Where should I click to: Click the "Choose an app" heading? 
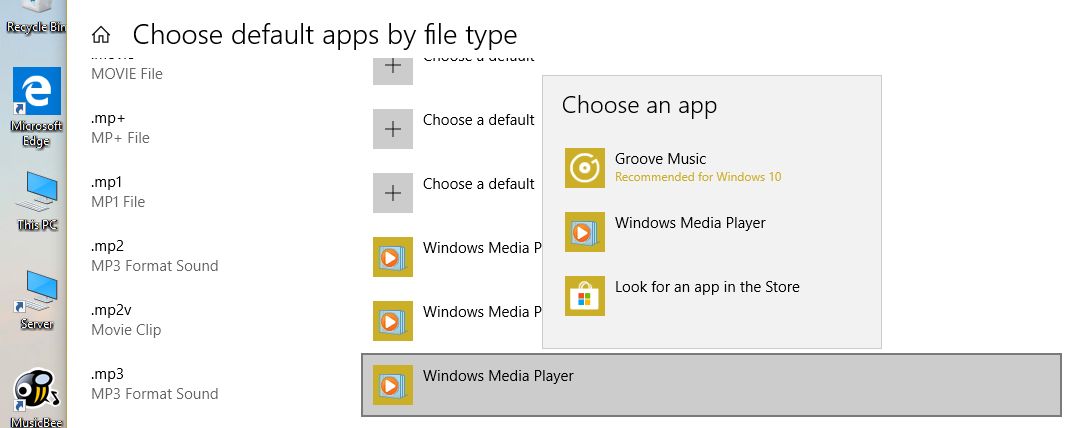(639, 105)
